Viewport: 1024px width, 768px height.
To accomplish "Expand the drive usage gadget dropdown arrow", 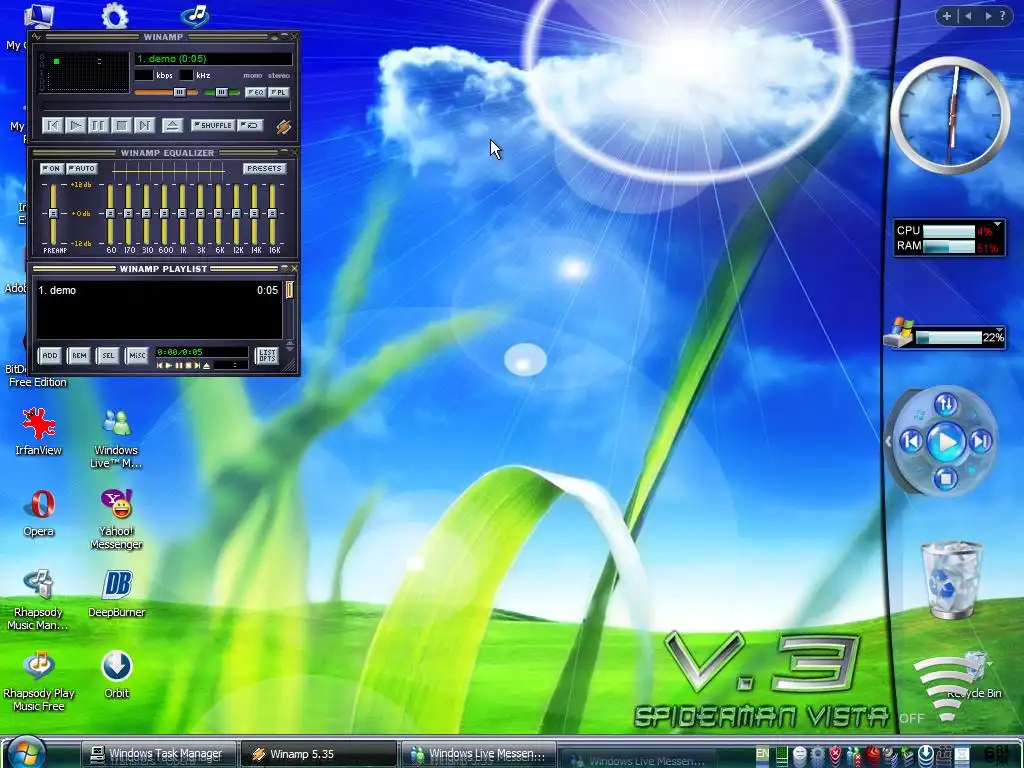I will tap(999, 330).
